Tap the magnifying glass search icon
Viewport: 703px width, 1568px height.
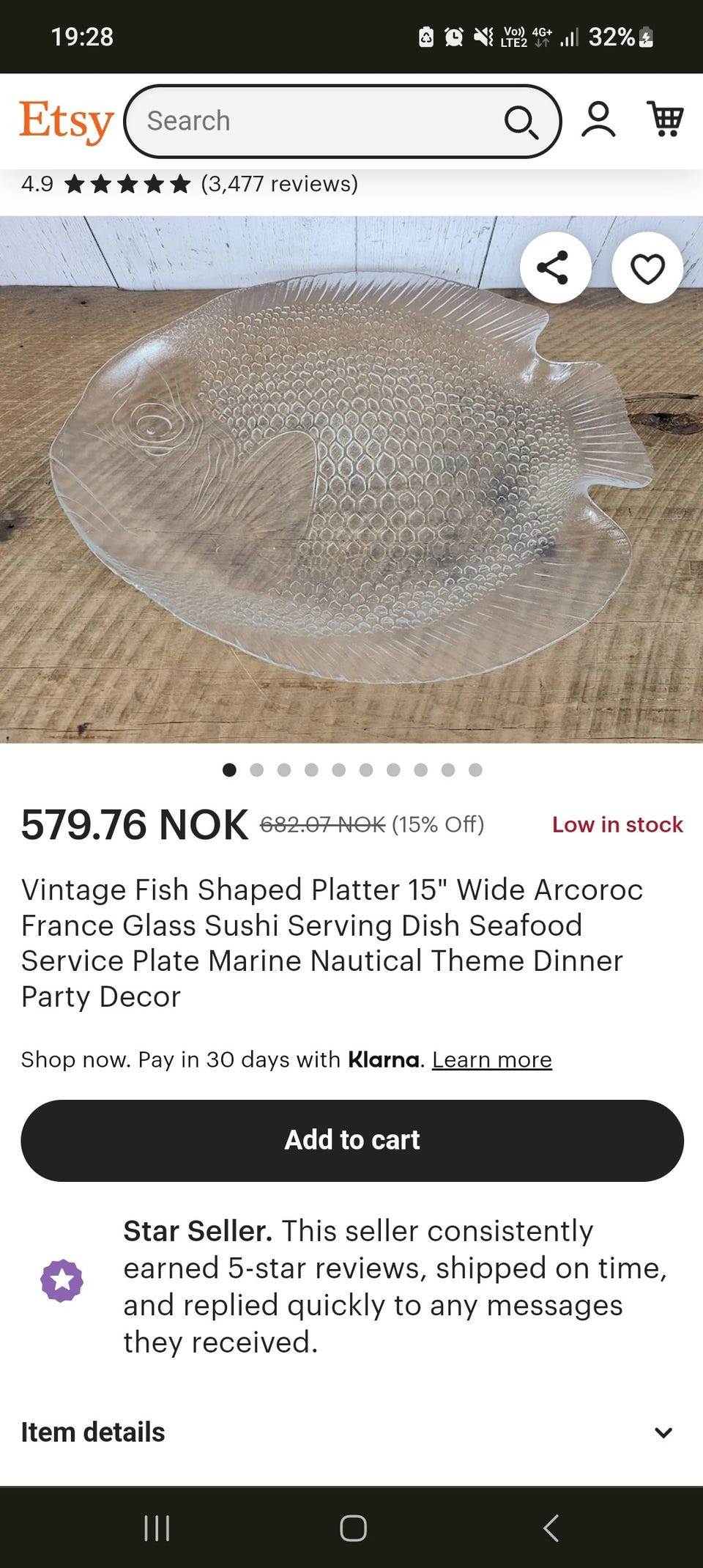(x=521, y=122)
